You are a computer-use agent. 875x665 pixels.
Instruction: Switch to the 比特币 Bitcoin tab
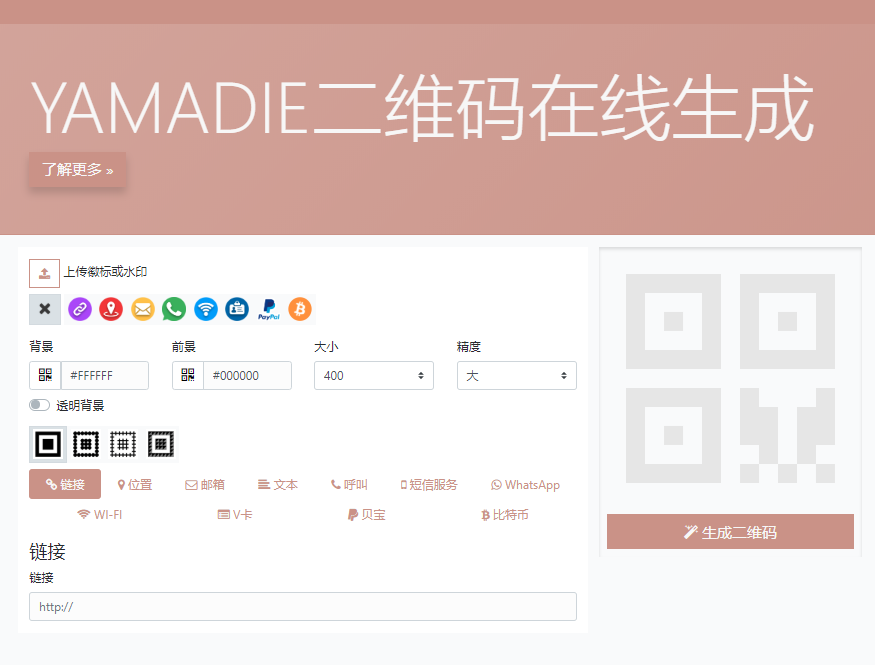(x=504, y=514)
